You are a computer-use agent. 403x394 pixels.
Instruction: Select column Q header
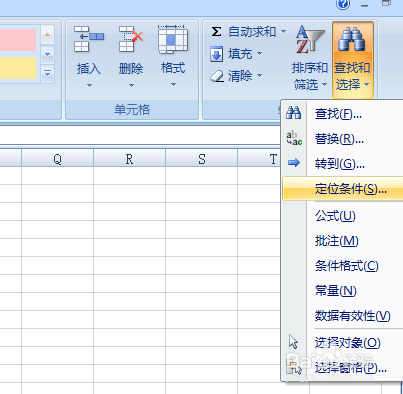click(x=58, y=159)
